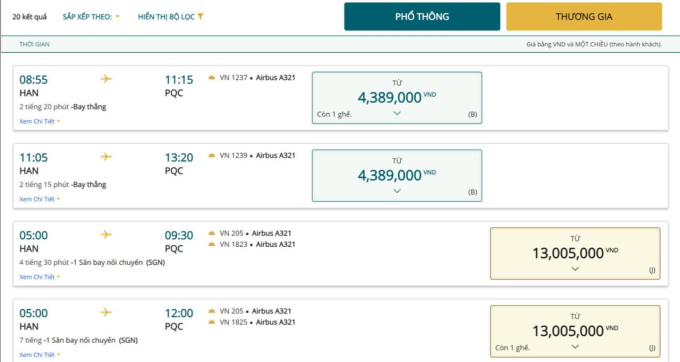Click plane icon on 05:00–09:30 flight
Viewport: 680px width, 362px height.
point(106,235)
